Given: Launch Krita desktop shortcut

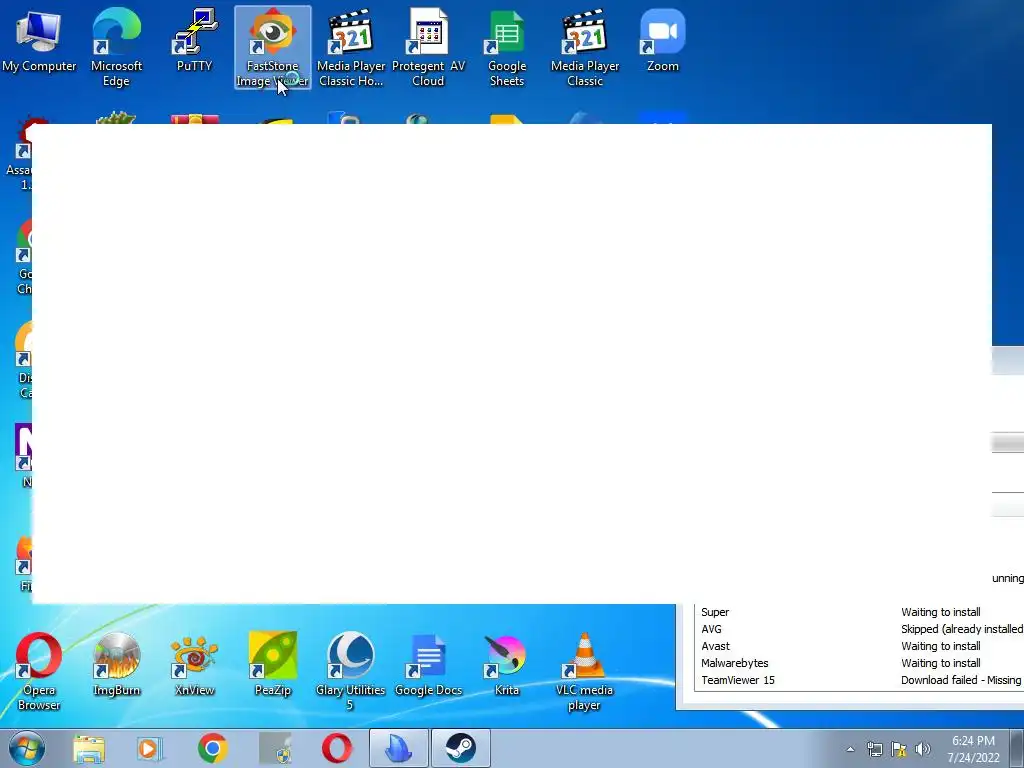Looking at the screenshot, I should (x=507, y=665).
